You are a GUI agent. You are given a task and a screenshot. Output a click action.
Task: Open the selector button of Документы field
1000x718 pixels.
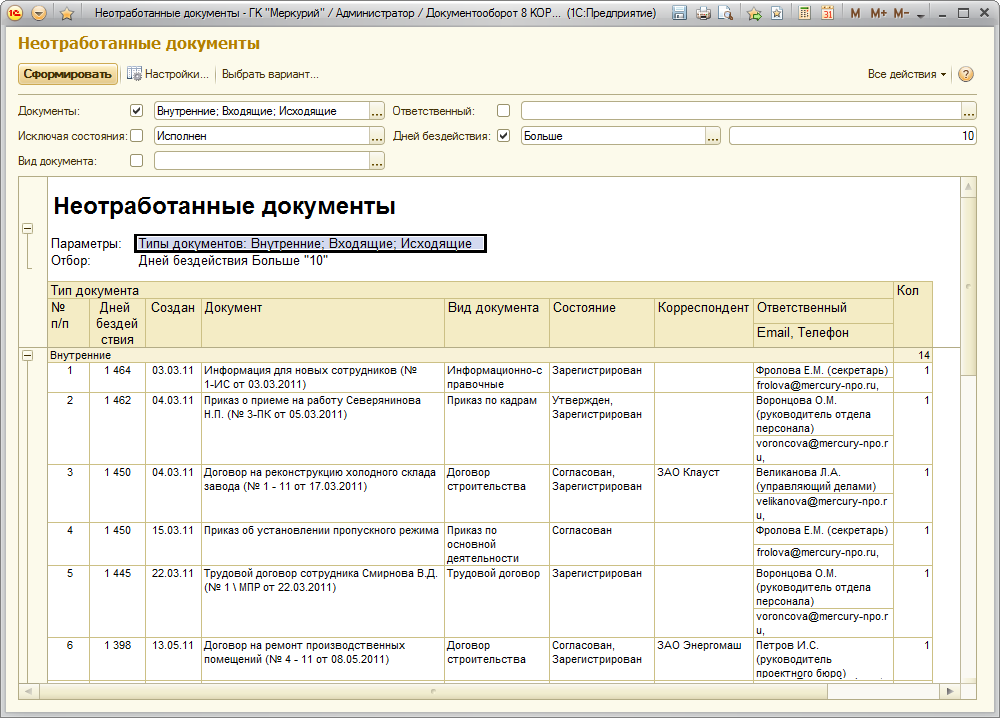(x=377, y=111)
